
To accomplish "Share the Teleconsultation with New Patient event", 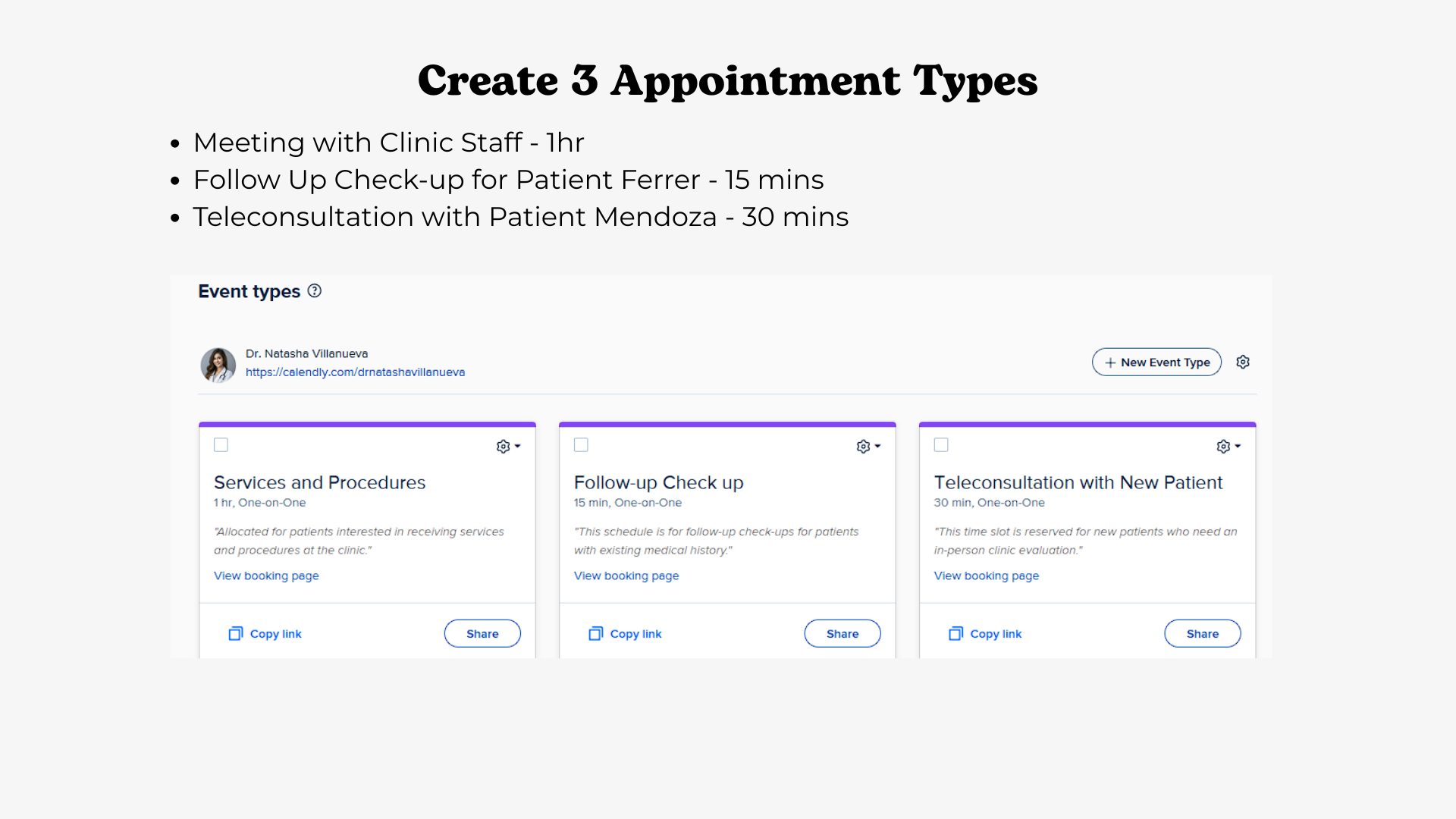I will coord(1203,633).
